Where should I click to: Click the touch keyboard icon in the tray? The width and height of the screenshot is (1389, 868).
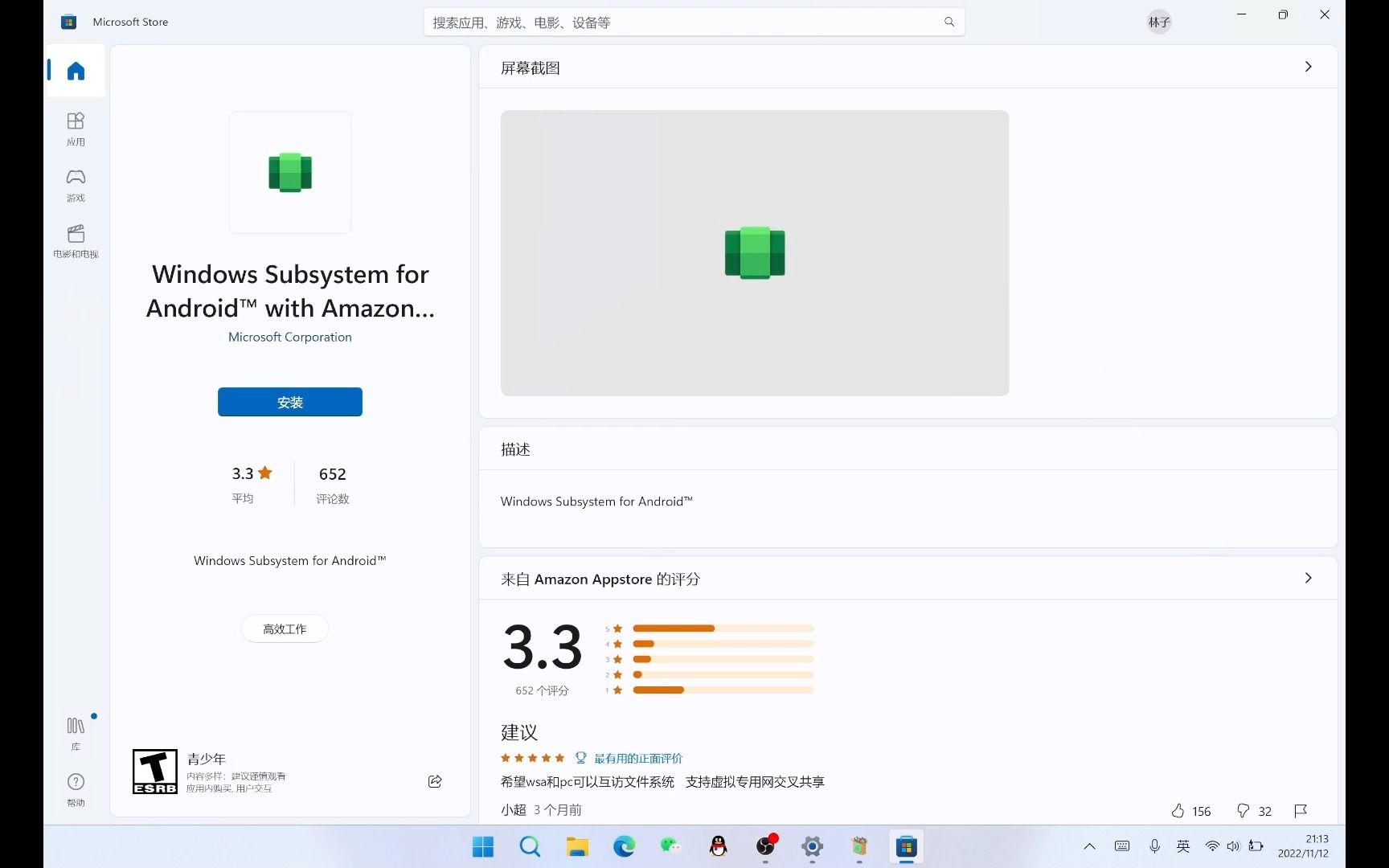(x=1122, y=845)
